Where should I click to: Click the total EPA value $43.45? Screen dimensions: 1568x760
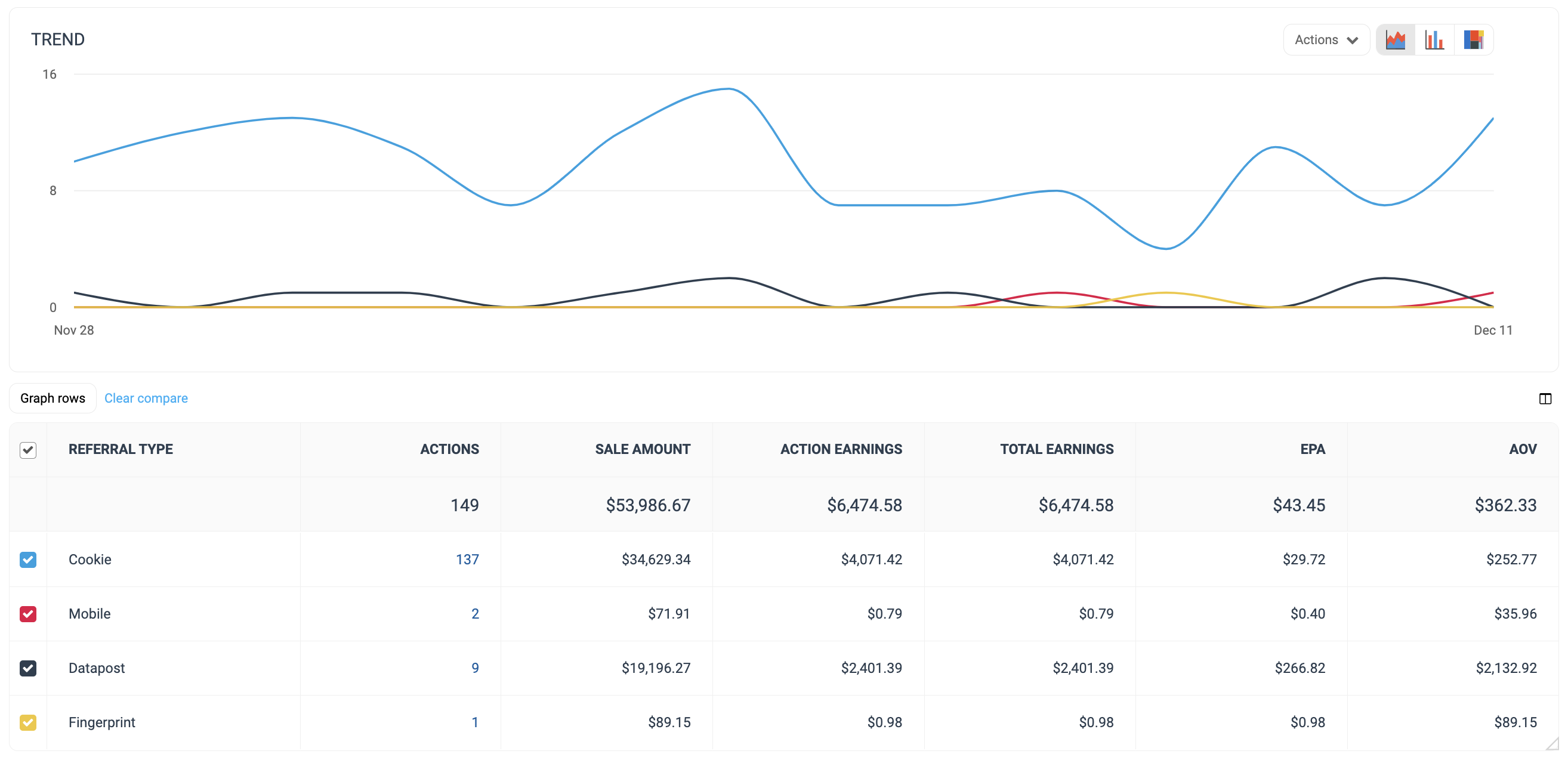tap(1298, 505)
